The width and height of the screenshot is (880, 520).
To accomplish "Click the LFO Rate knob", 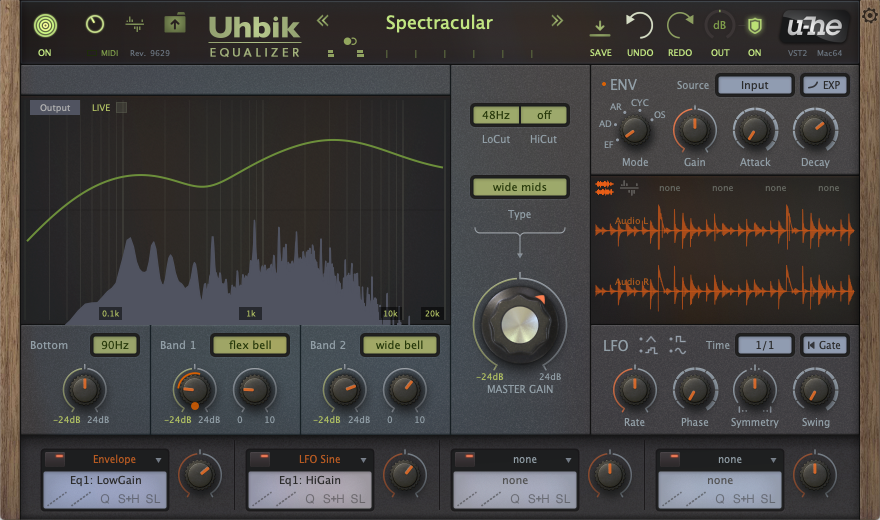I will tap(634, 390).
